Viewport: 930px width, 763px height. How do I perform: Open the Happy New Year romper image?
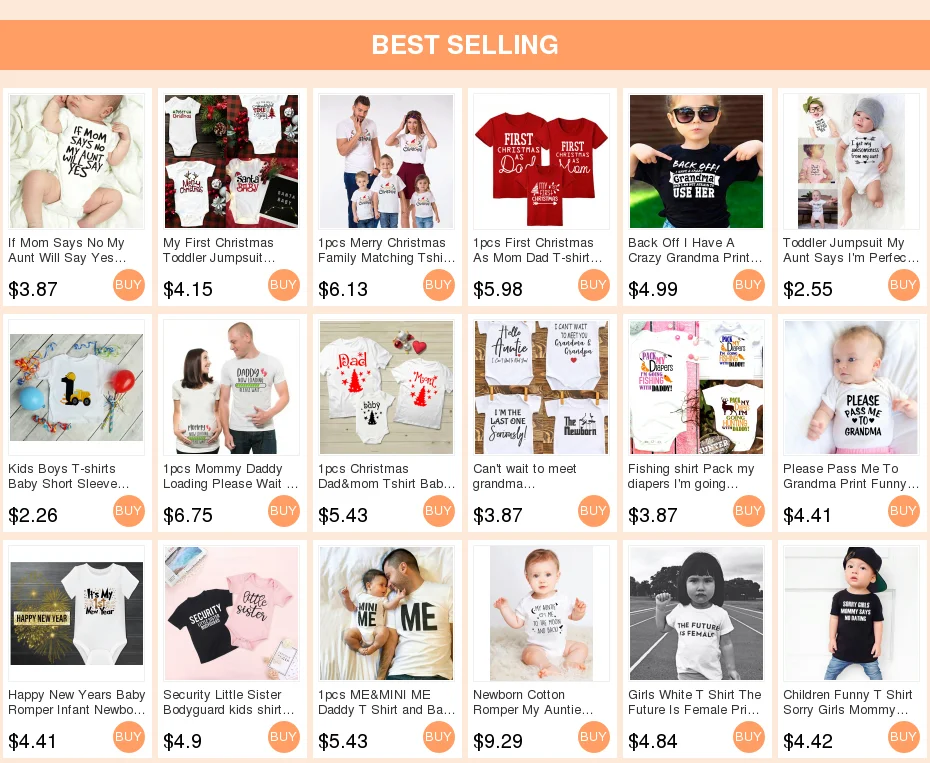[x=77, y=613]
